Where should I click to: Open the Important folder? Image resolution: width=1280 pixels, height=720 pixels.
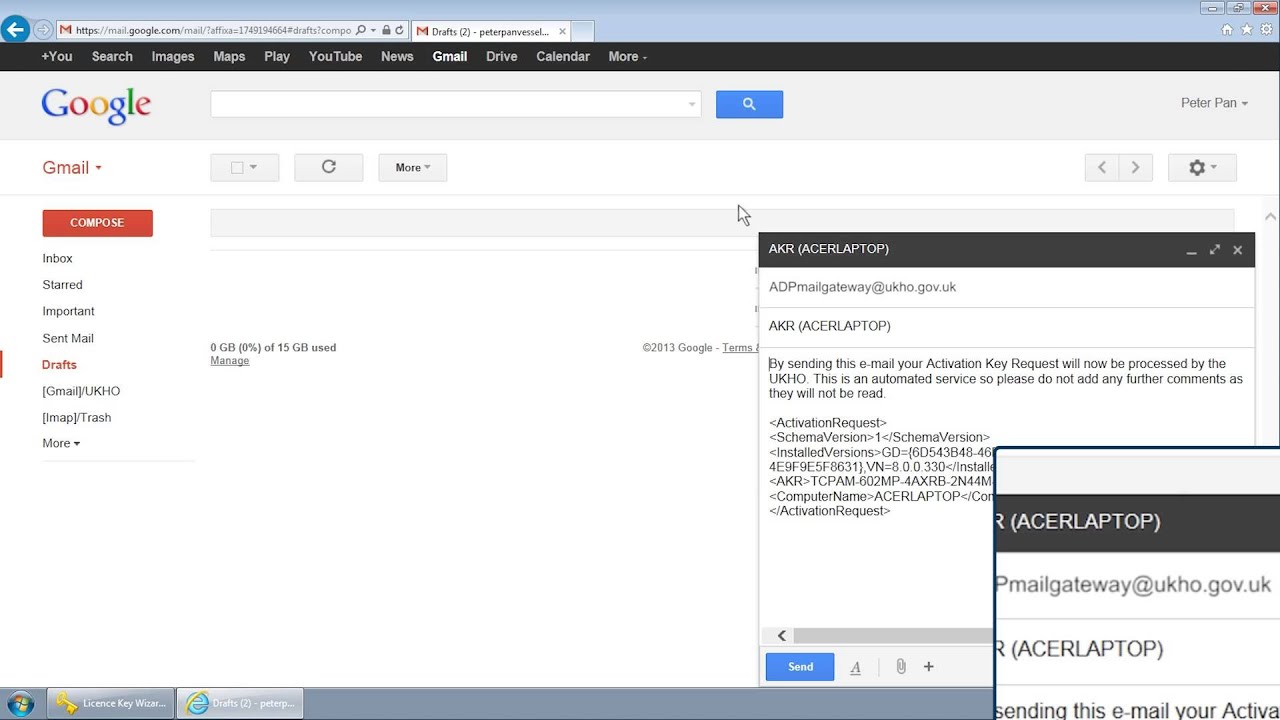pos(68,311)
